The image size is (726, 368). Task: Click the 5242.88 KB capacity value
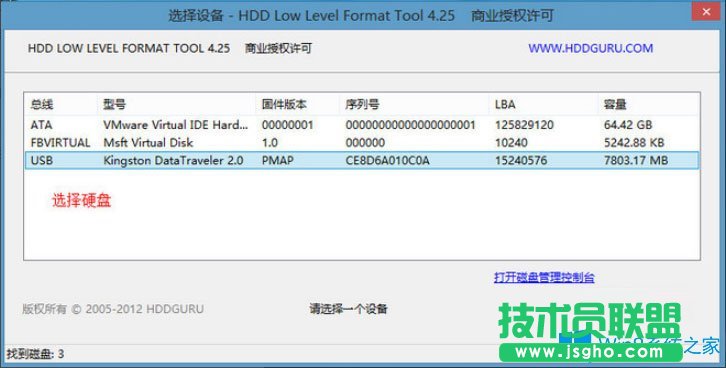pos(634,143)
